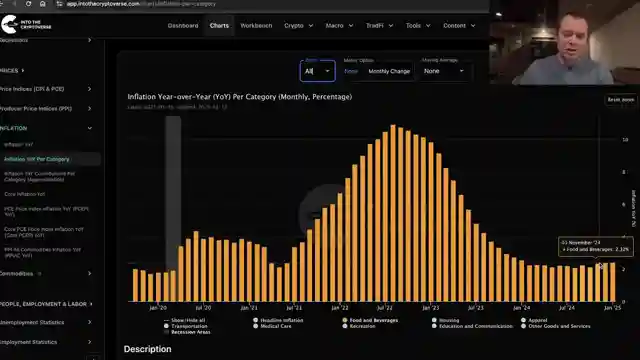The image size is (640, 360).
Task: Open the Macro menu
Action: pos(339,25)
